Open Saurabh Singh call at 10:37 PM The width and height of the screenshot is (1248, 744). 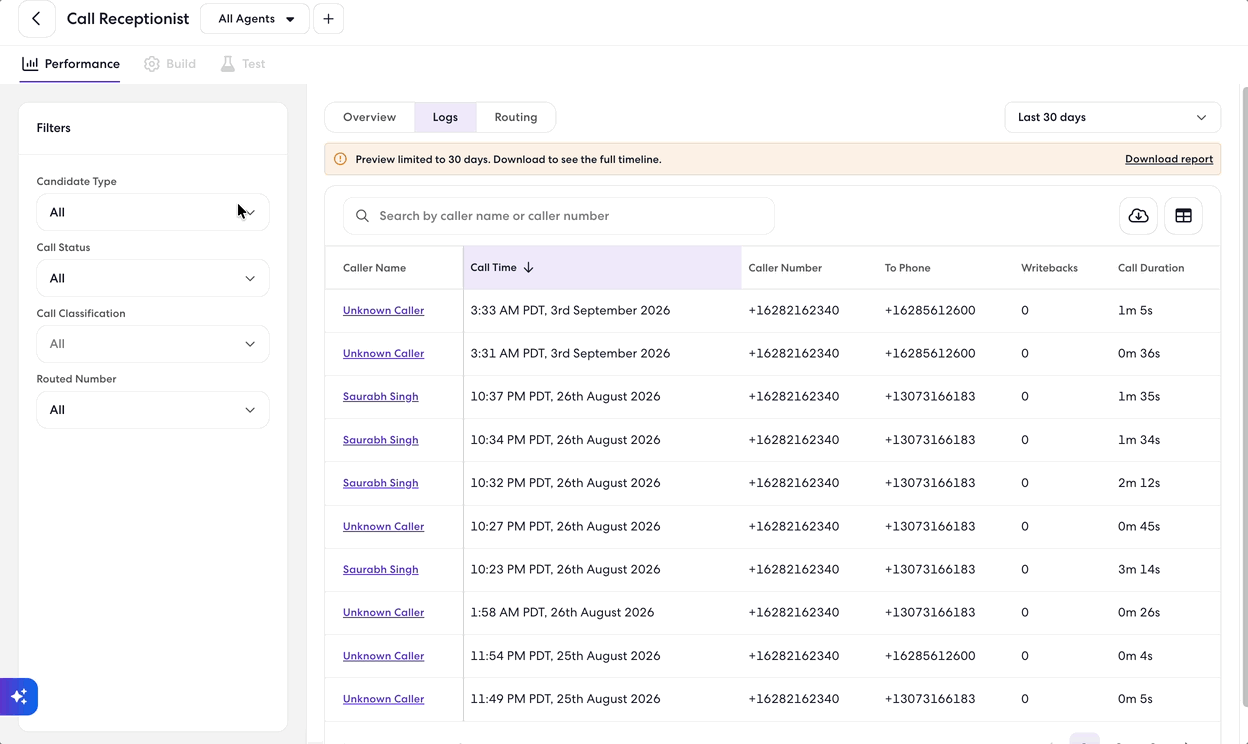[x=380, y=397]
